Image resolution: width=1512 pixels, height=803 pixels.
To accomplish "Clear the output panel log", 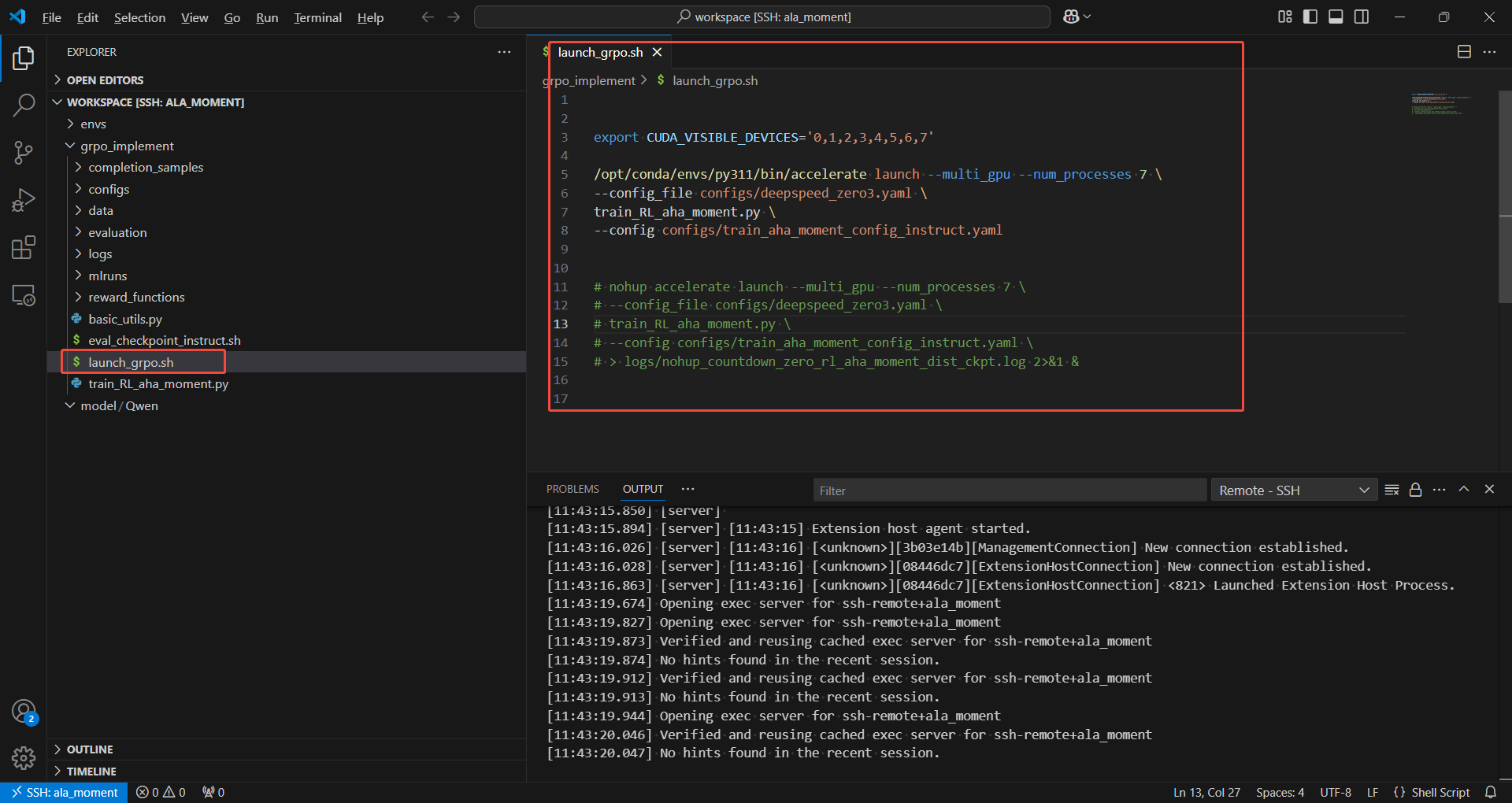I will (x=1392, y=490).
